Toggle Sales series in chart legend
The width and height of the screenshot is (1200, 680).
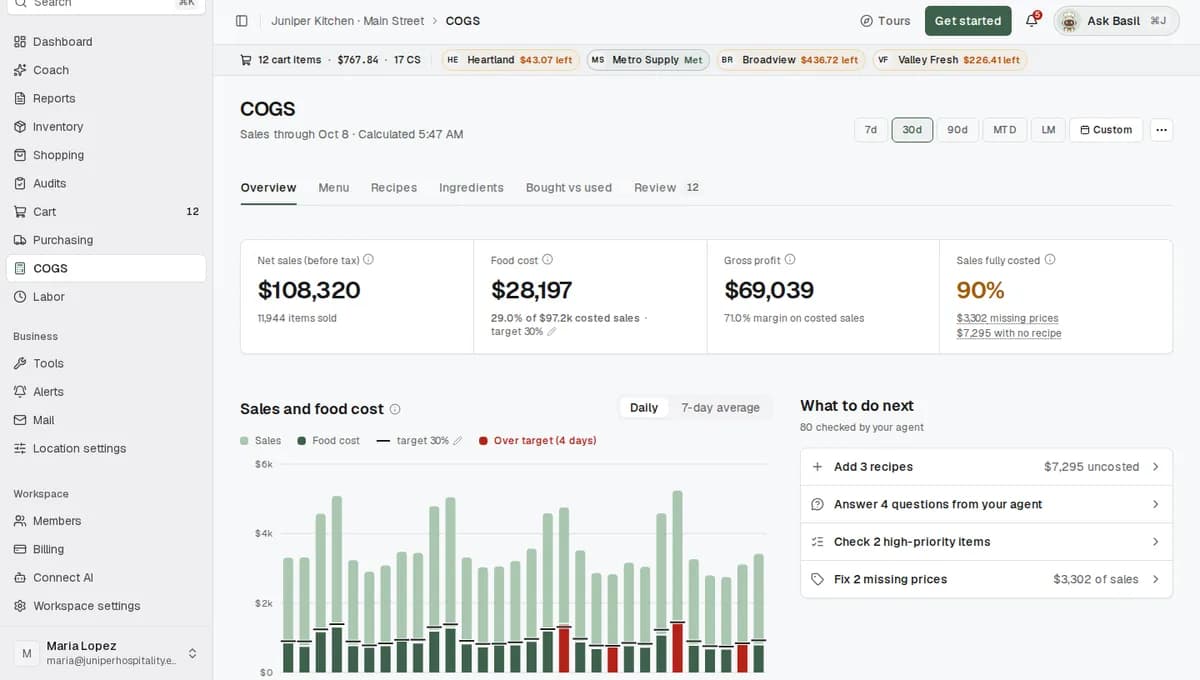[x=261, y=441]
